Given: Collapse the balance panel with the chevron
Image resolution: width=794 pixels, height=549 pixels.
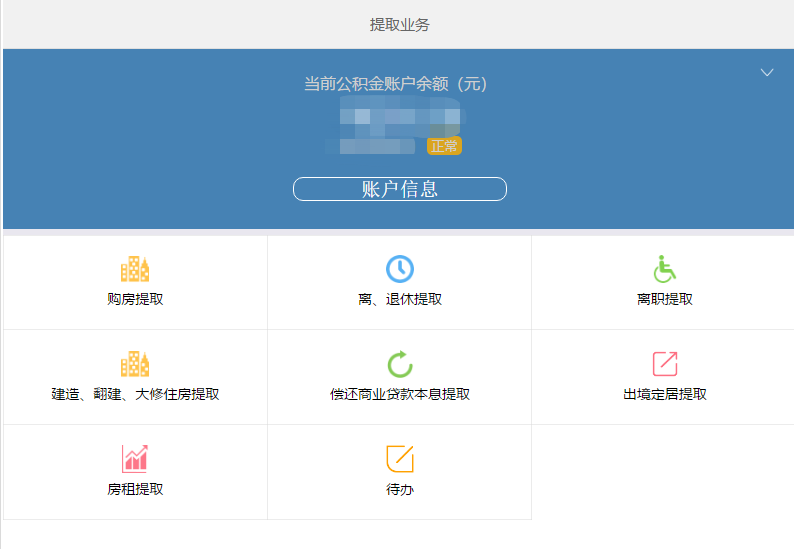Looking at the screenshot, I should pyautogui.click(x=767, y=72).
